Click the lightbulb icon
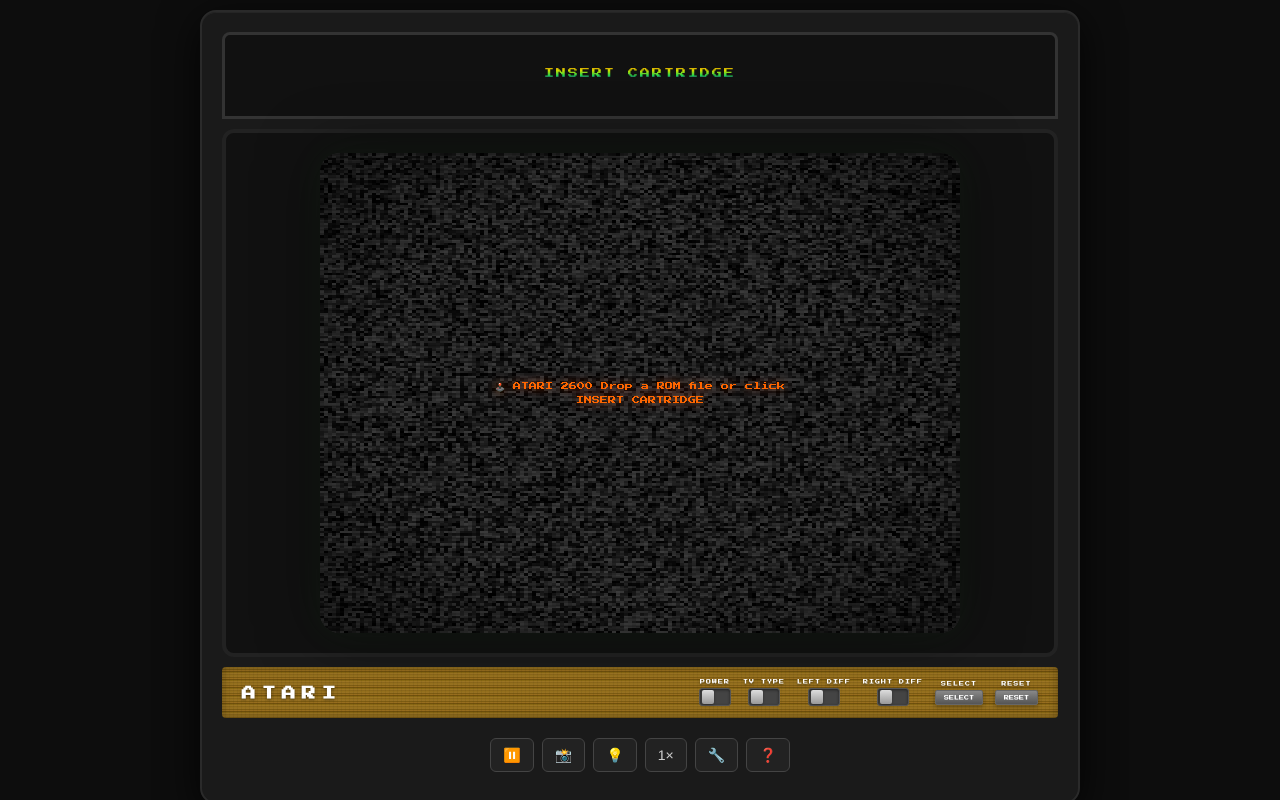This screenshot has width=1280, height=800. pos(614,755)
